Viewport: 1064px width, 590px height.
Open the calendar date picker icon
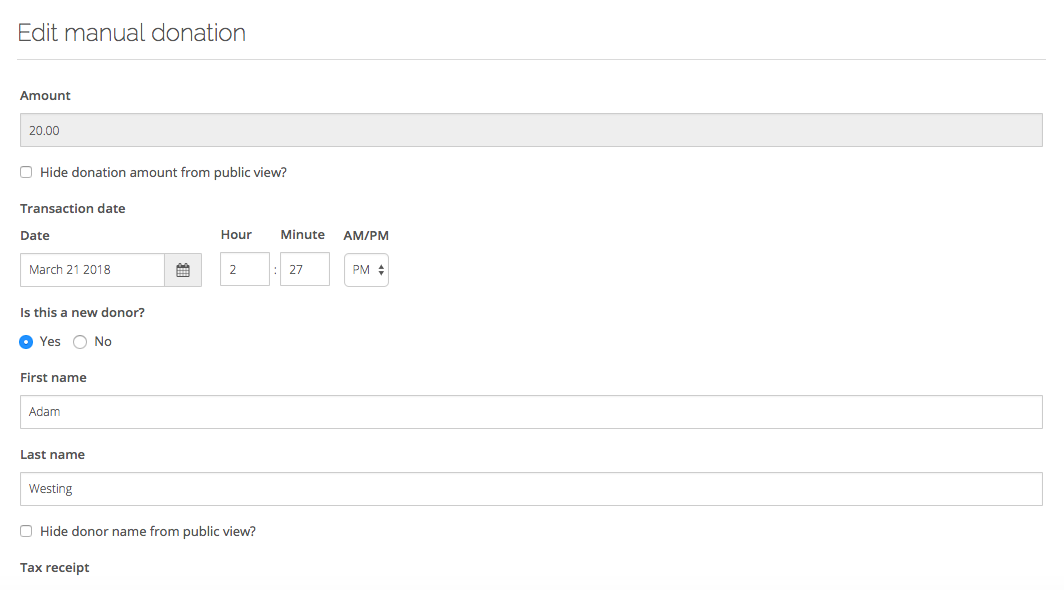click(x=183, y=270)
